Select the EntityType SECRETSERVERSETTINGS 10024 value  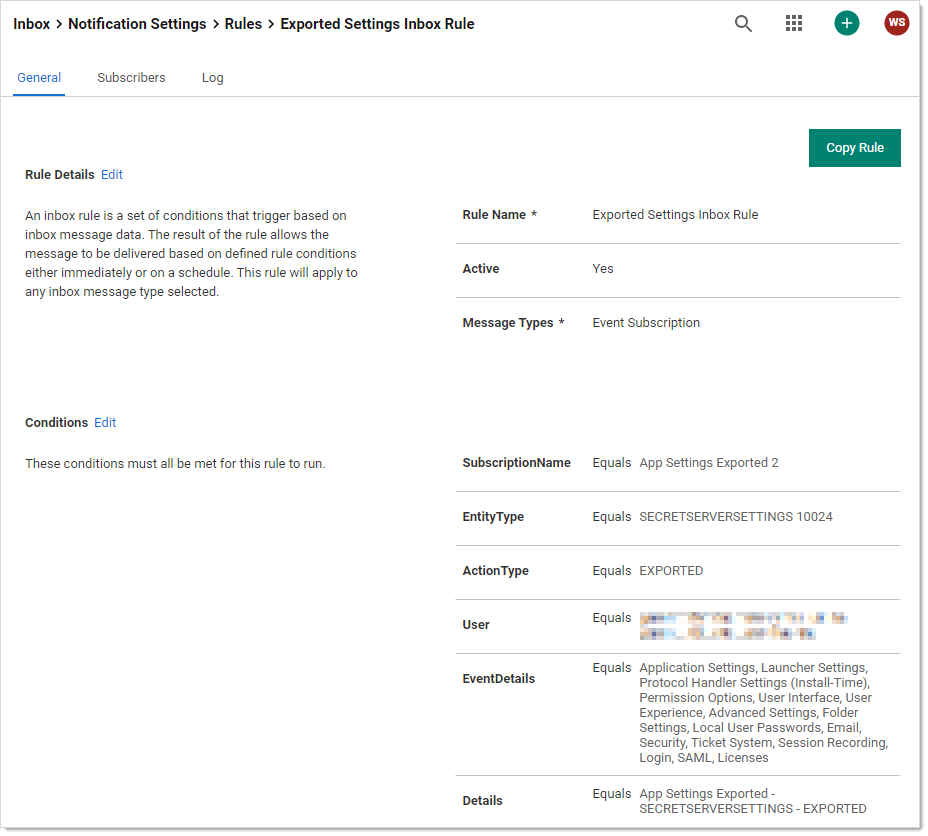[735, 517]
